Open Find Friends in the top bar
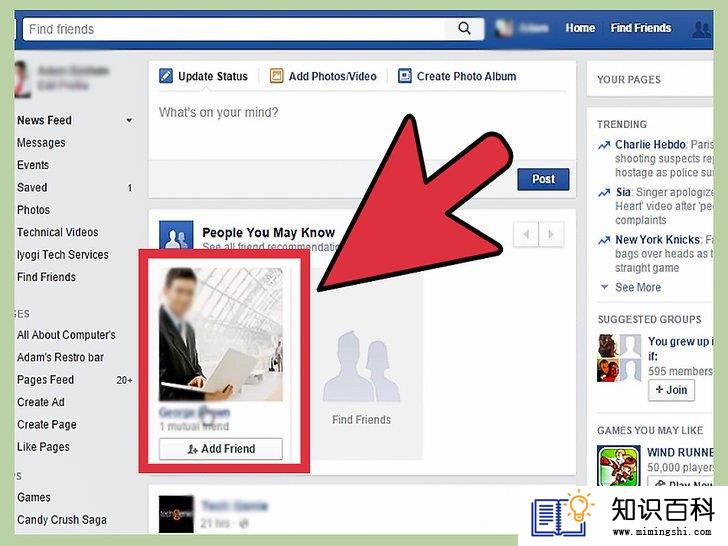The image size is (728, 546). click(x=641, y=28)
